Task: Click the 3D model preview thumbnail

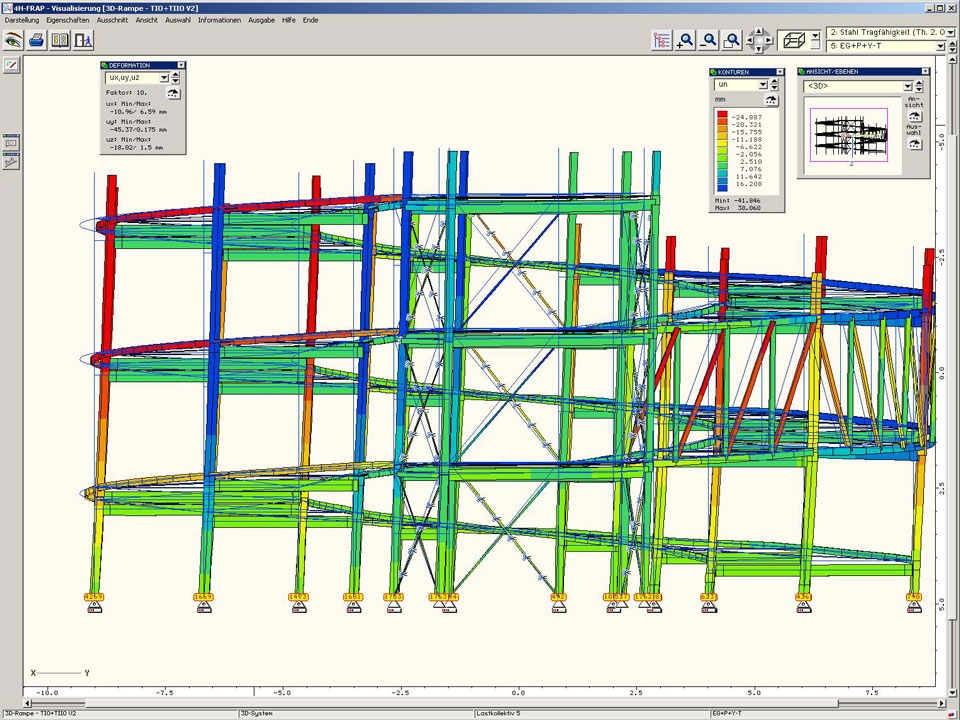Action: pos(849,135)
